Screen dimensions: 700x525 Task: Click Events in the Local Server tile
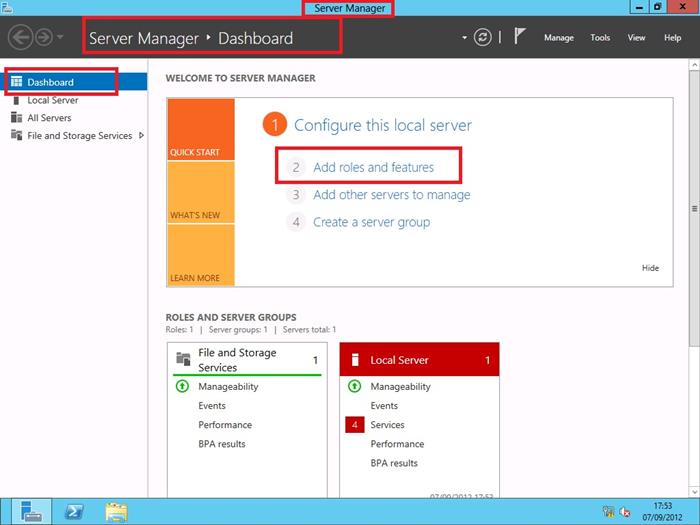pos(384,406)
